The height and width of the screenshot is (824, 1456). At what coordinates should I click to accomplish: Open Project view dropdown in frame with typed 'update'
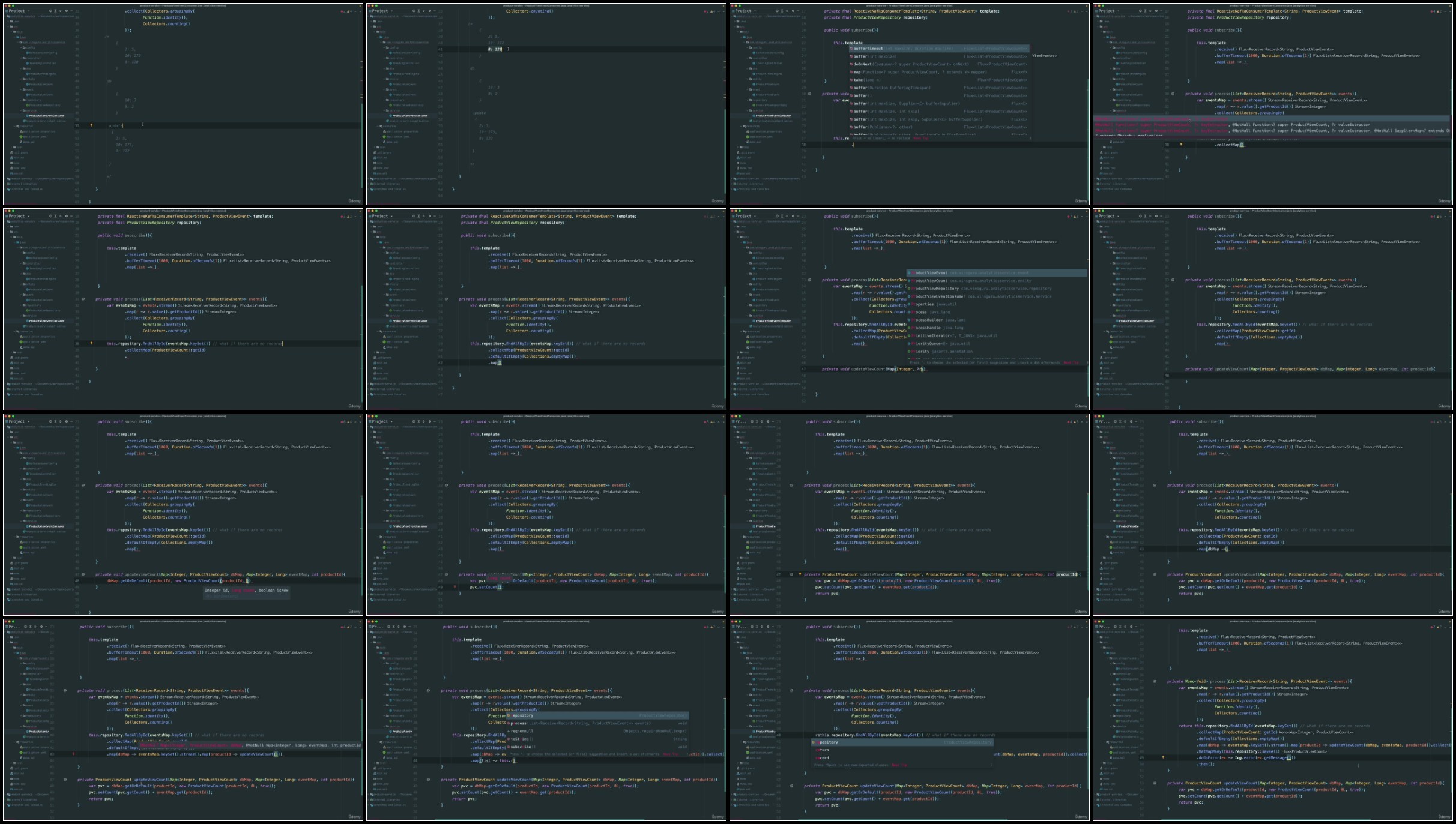(17, 11)
